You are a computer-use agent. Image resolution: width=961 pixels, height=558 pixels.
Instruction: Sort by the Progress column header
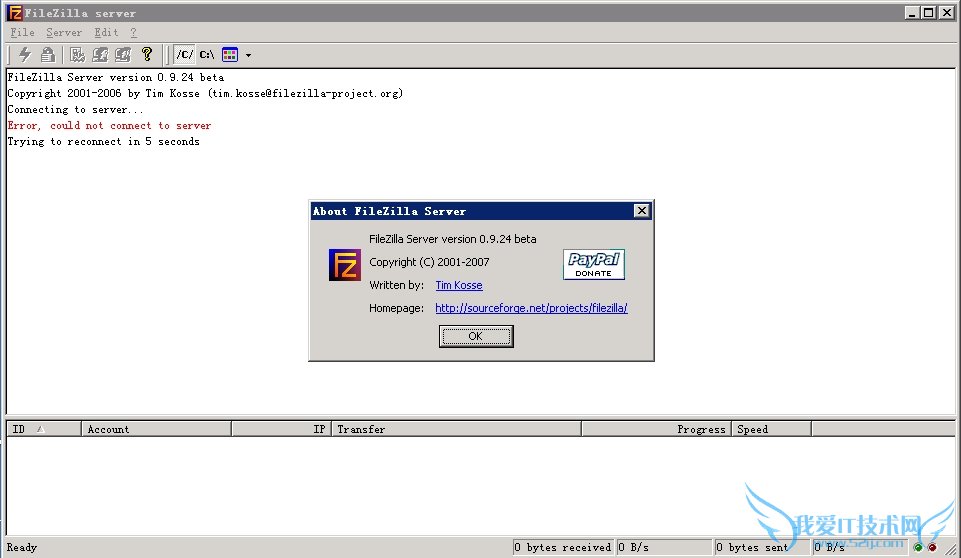[x=656, y=429]
